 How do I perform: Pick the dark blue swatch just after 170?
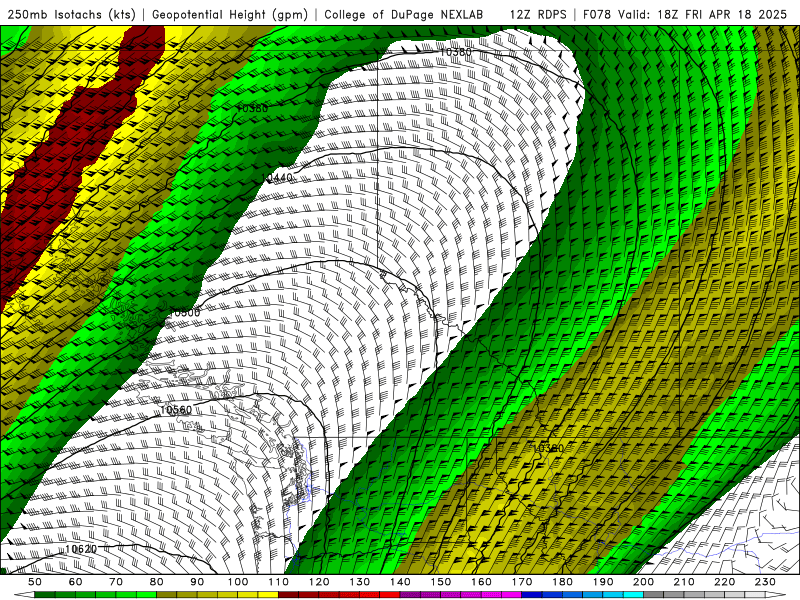pyautogui.click(x=532, y=595)
